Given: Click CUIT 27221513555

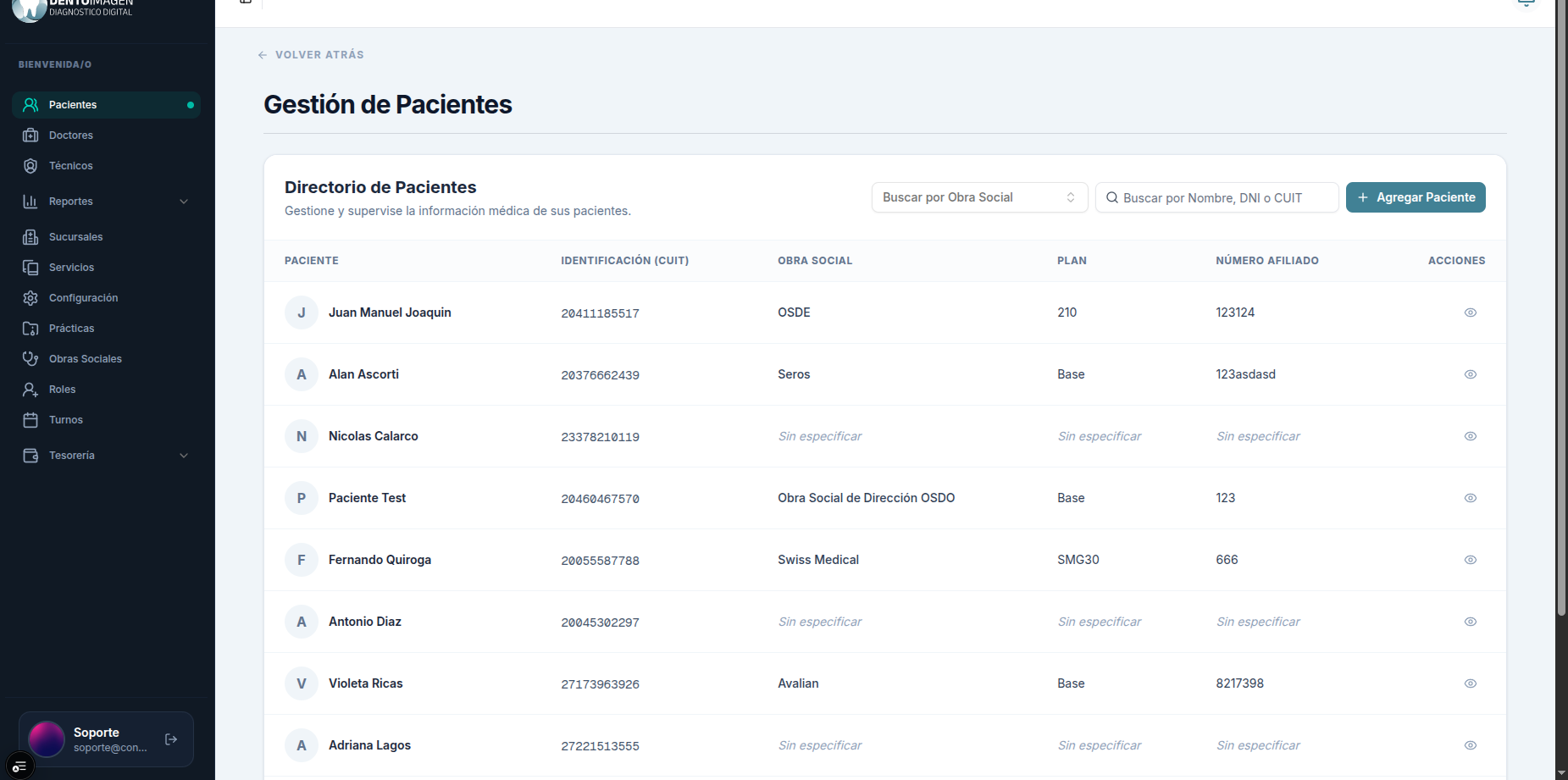Looking at the screenshot, I should point(600,746).
